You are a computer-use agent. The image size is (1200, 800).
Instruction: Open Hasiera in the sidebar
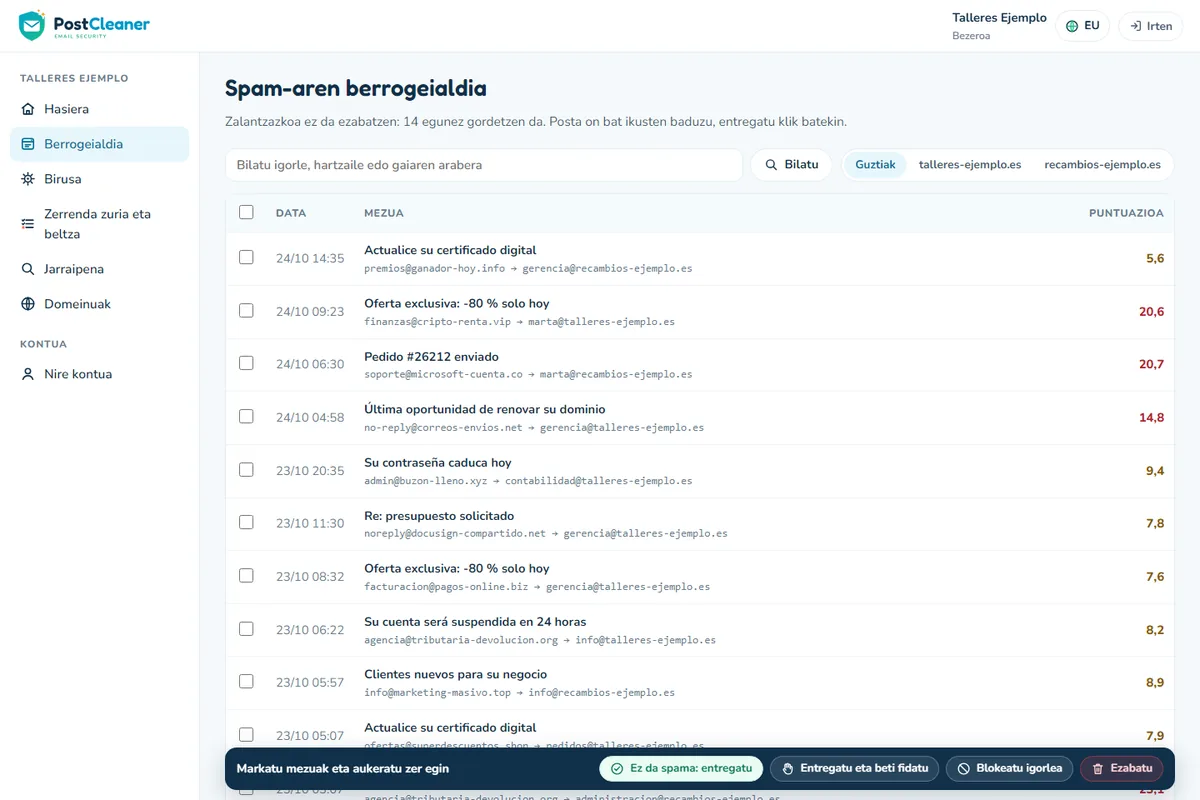[x=99, y=109]
